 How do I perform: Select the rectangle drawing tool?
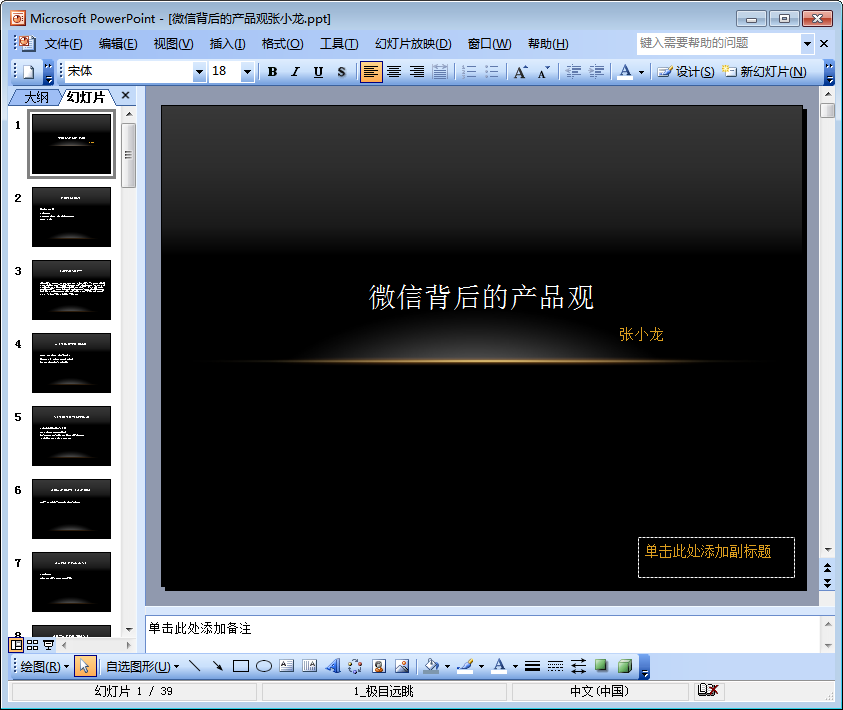pyautogui.click(x=241, y=666)
